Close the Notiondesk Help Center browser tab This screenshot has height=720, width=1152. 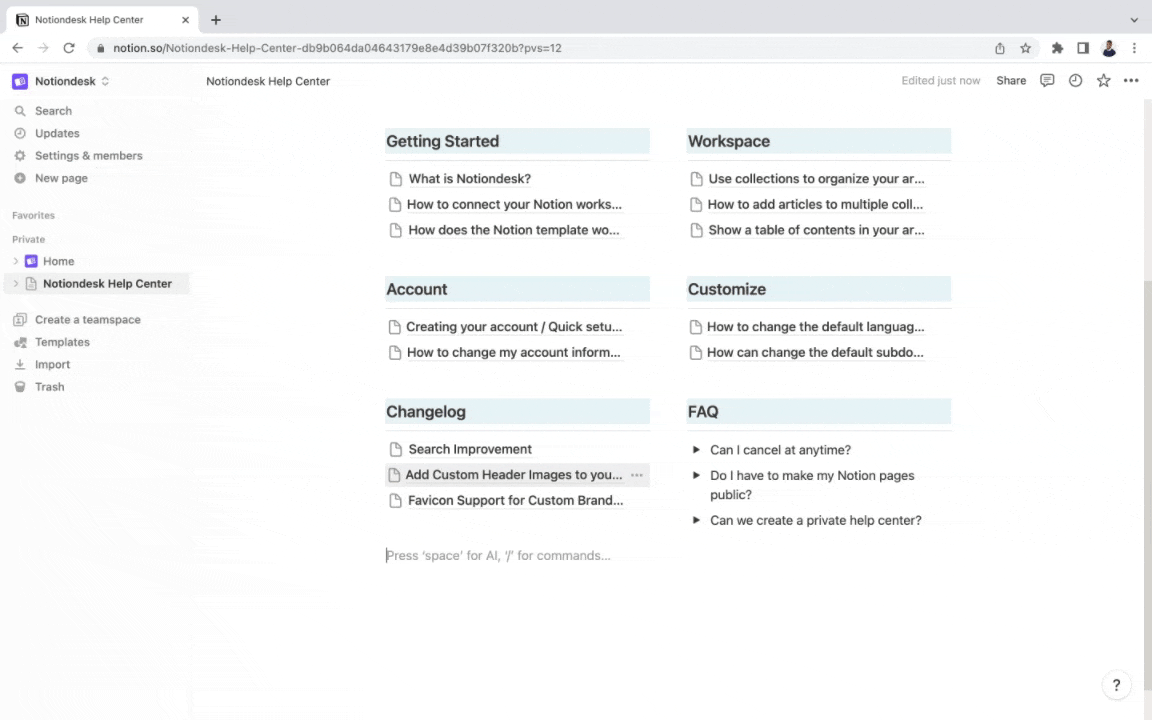click(185, 20)
